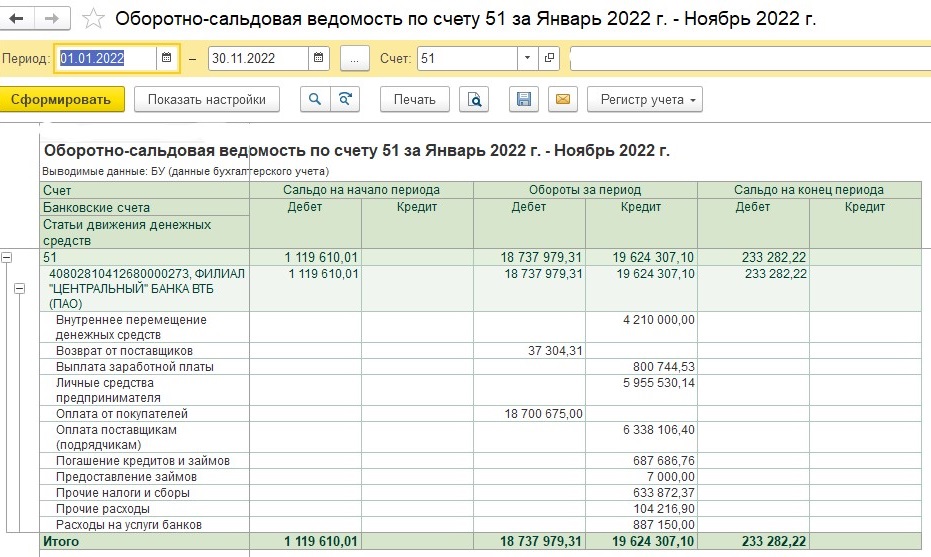Click the Сформировать button
This screenshot has width=931, height=557.
62,99
